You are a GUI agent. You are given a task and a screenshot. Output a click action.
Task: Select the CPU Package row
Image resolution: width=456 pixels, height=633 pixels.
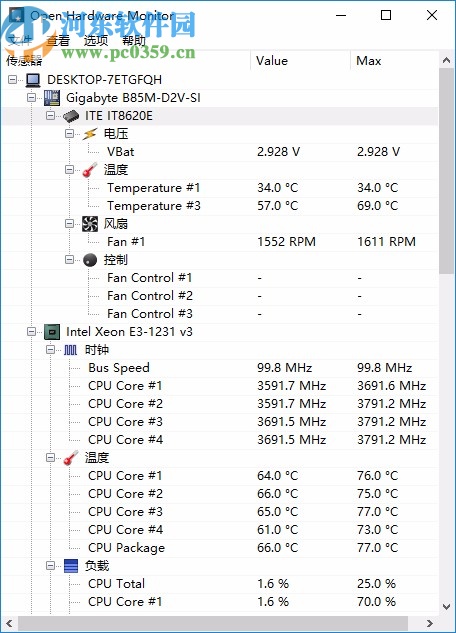(220, 548)
